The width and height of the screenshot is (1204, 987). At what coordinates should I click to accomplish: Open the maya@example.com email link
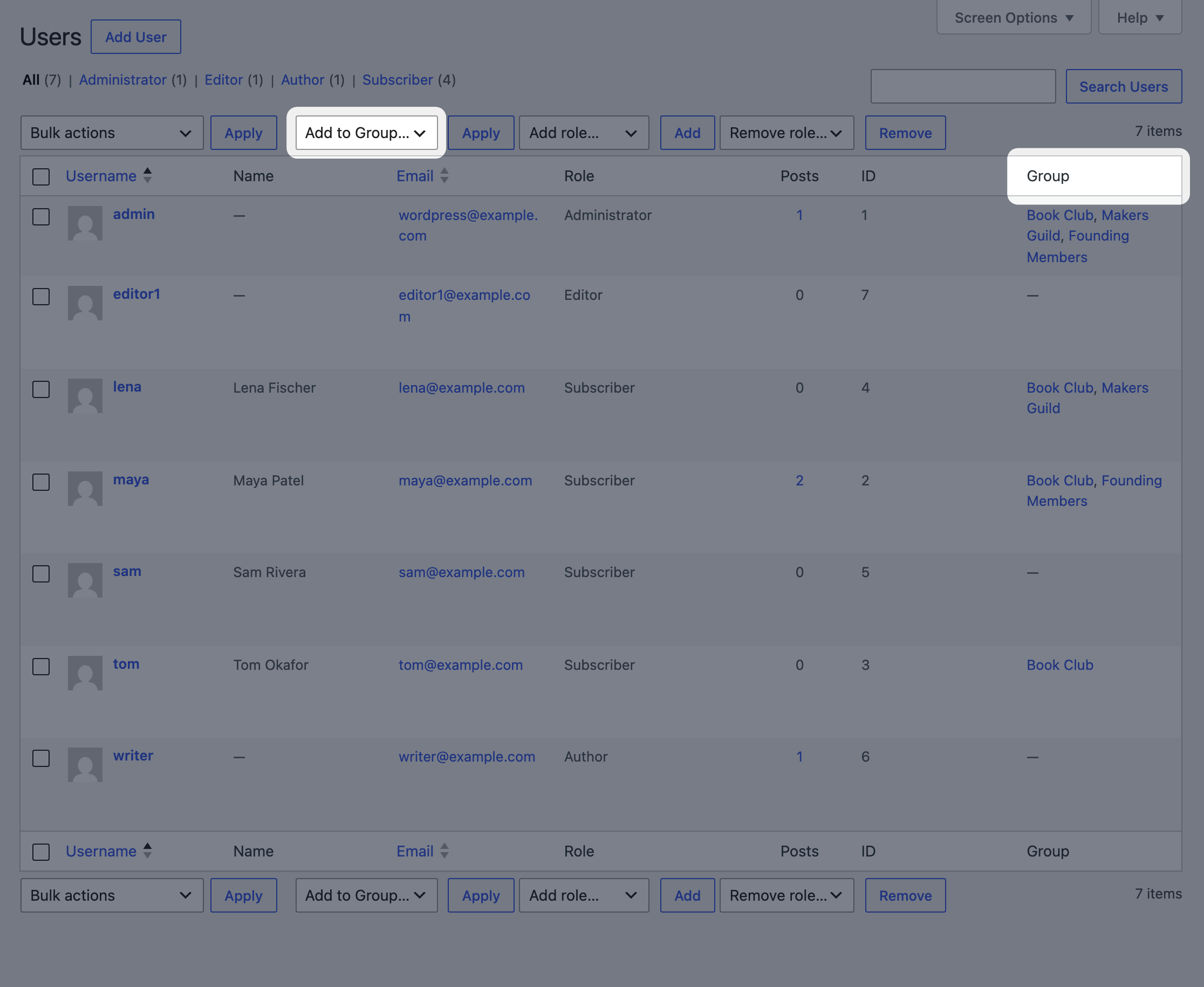click(x=465, y=481)
